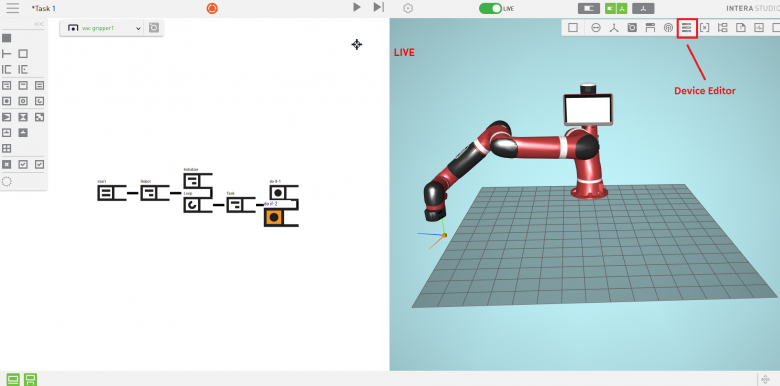Switch to behavior editor only view
Screen dimensions: 780x386
click(x=588, y=8)
